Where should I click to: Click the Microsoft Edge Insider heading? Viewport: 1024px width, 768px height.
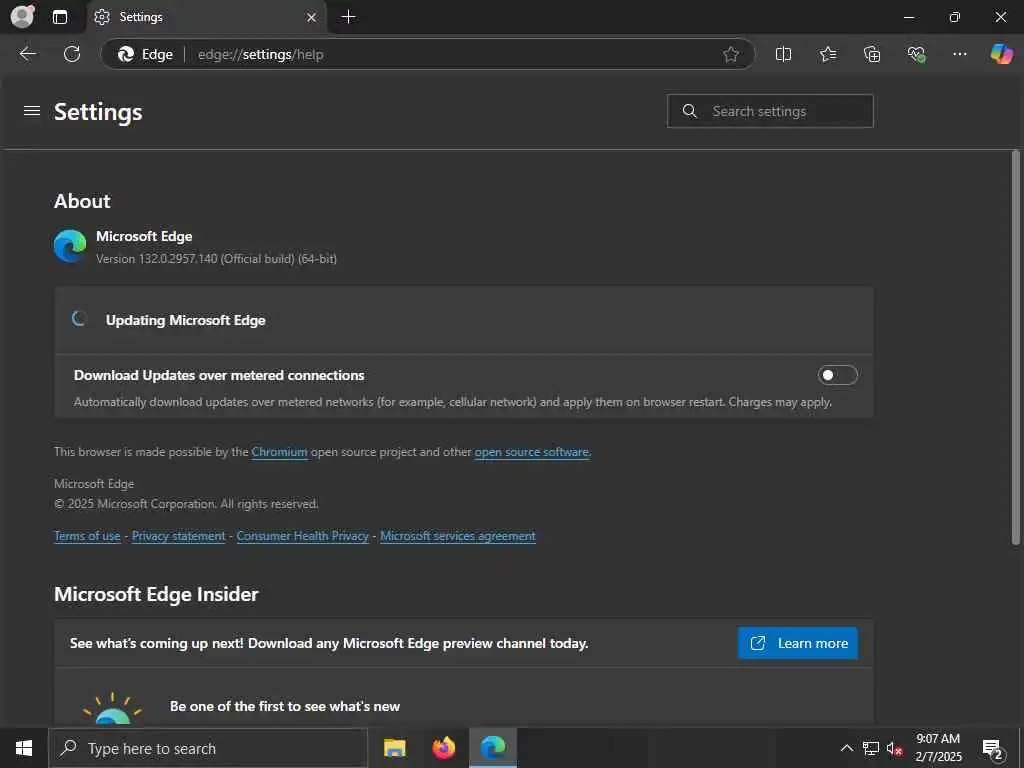point(156,594)
